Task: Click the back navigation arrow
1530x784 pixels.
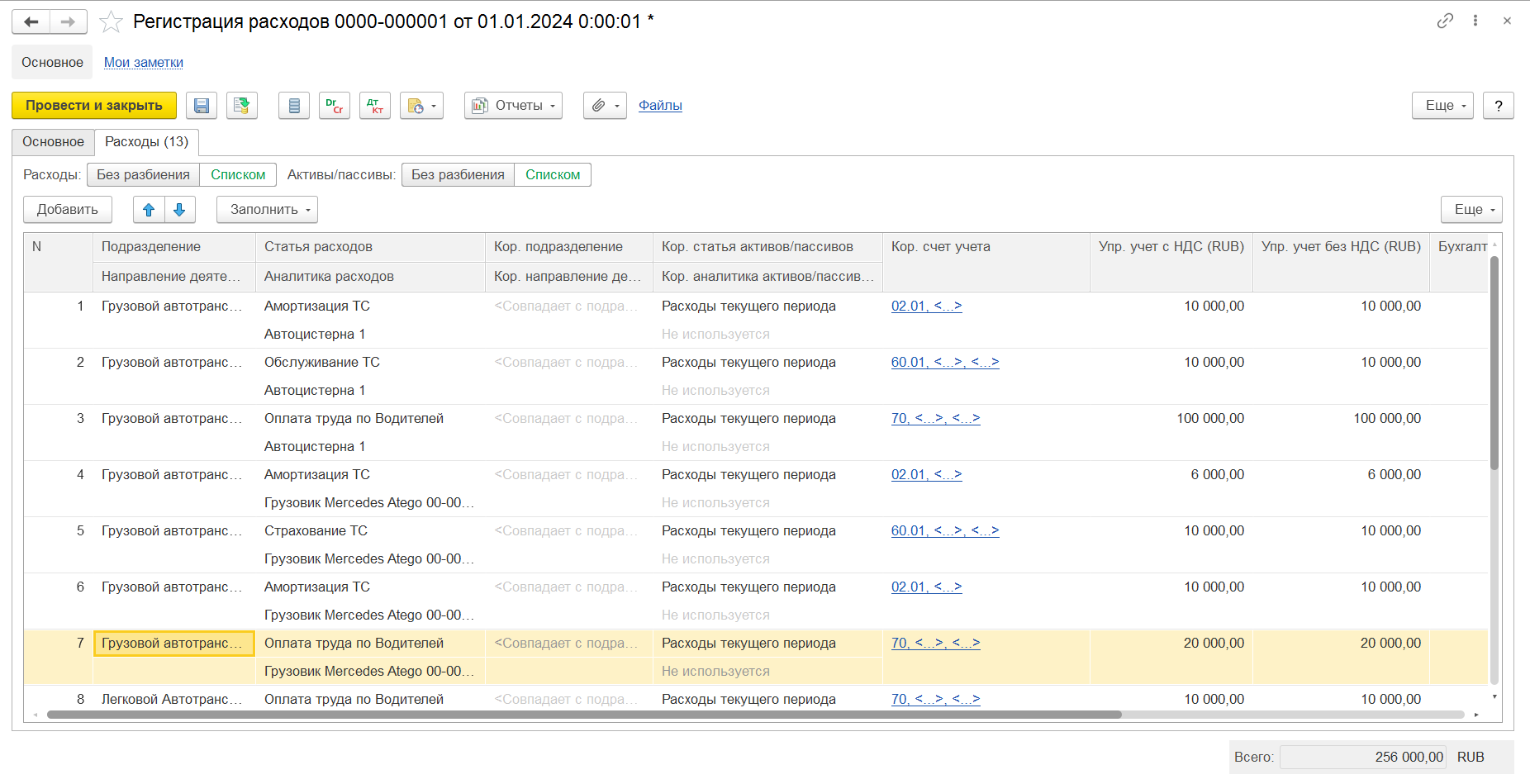Action: click(x=31, y=21)
